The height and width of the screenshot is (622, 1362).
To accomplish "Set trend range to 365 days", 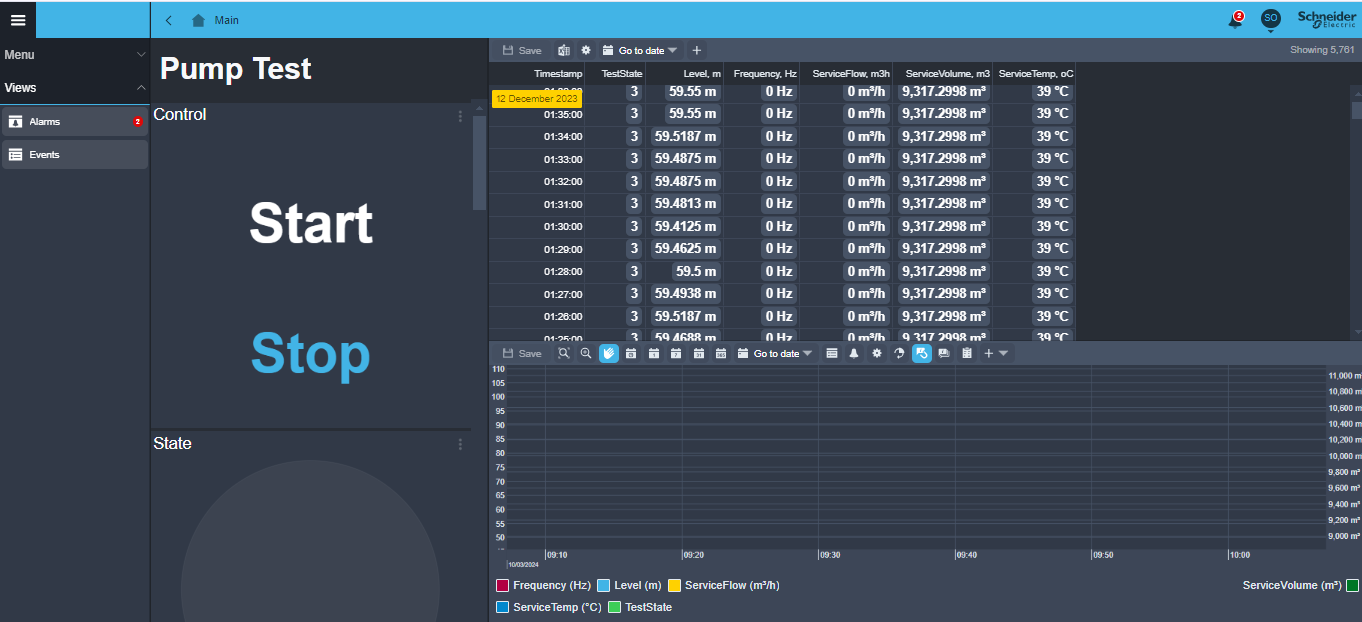I will click(721, 353).
